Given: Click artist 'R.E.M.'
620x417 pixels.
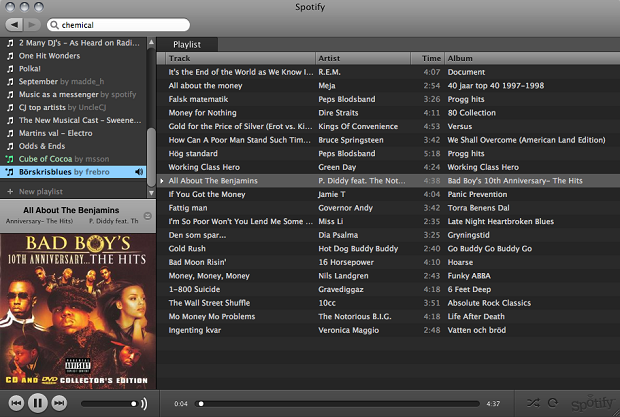Looking at the screenshot, I should coord(329,72).
